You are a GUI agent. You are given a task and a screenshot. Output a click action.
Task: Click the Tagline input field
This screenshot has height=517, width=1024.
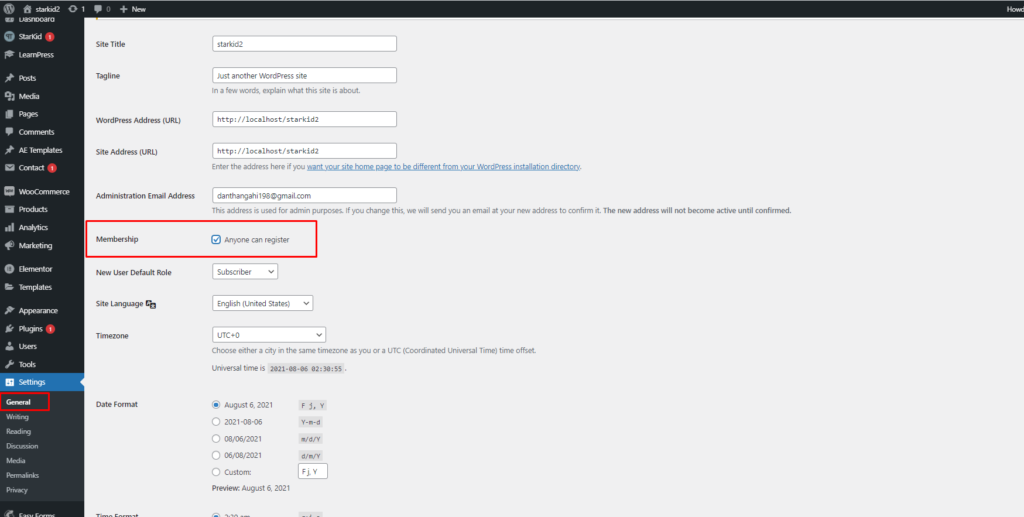[x=304, y=75]
